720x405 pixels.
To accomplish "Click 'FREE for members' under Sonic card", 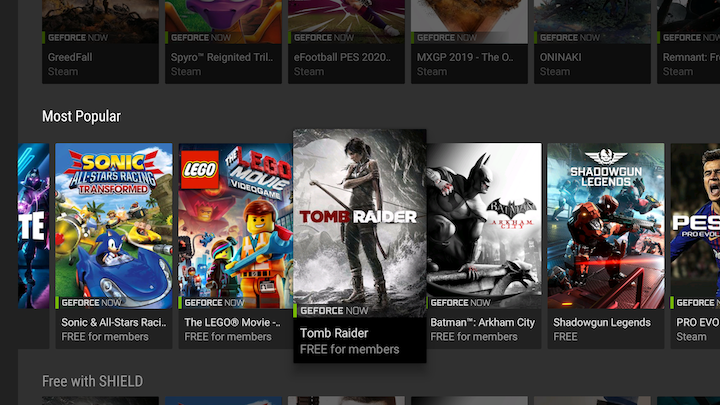I will click(105, 337).
